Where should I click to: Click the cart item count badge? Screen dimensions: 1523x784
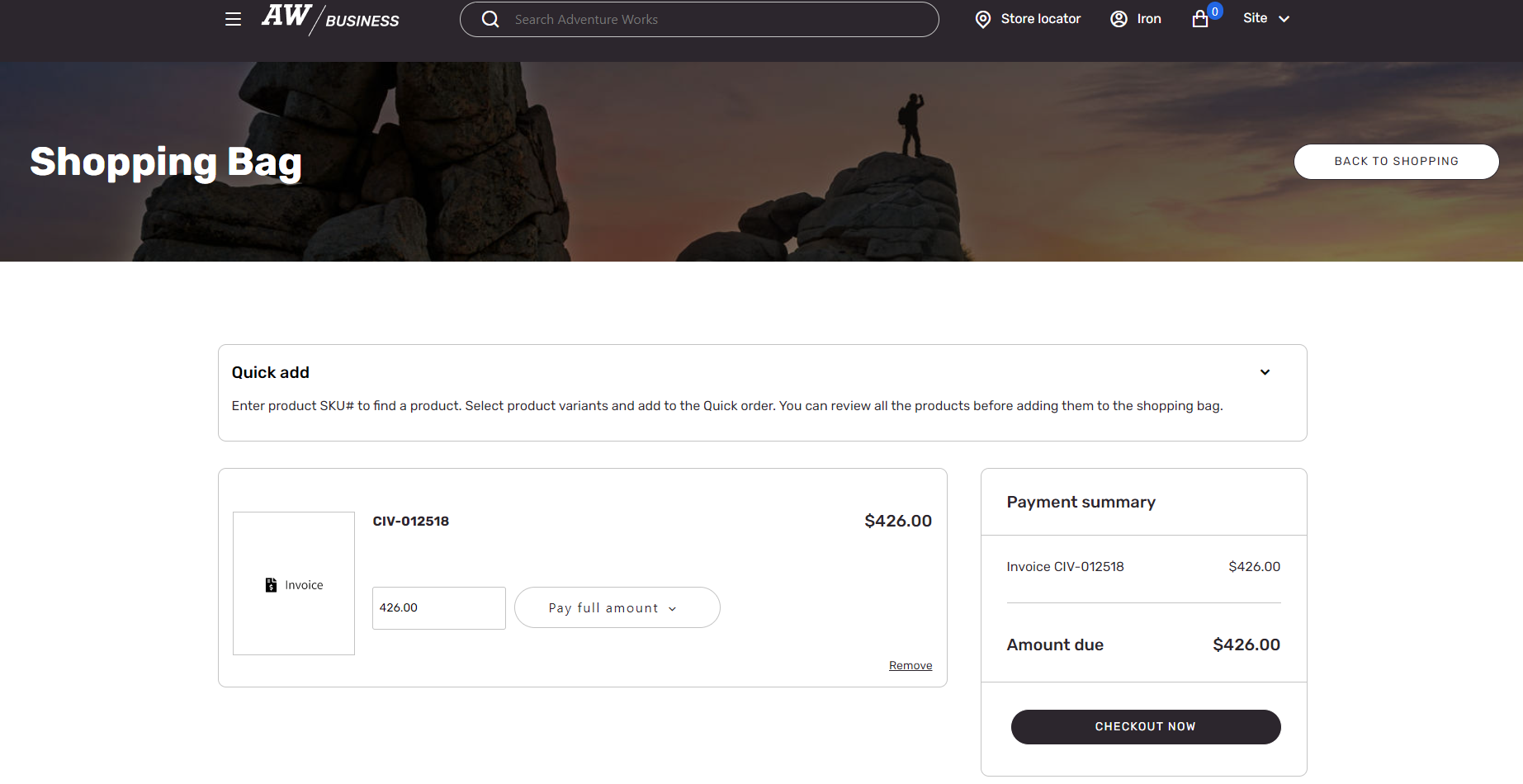(1215, 12)
